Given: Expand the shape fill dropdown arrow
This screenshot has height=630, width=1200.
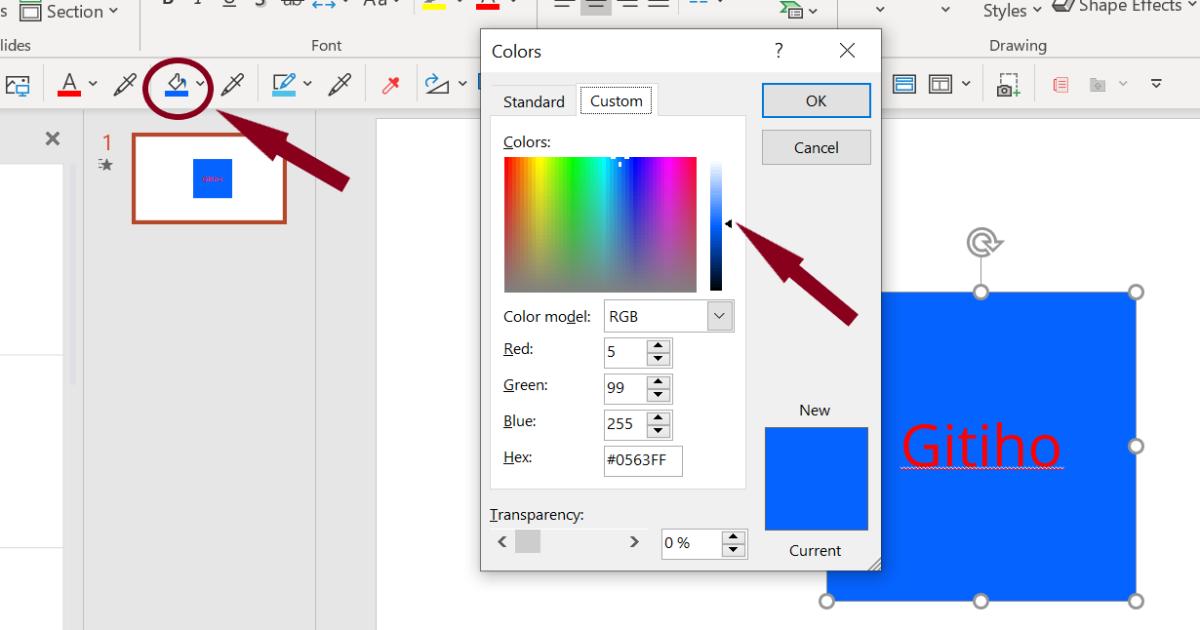Looking at the screenshot, I should [201, 84].
